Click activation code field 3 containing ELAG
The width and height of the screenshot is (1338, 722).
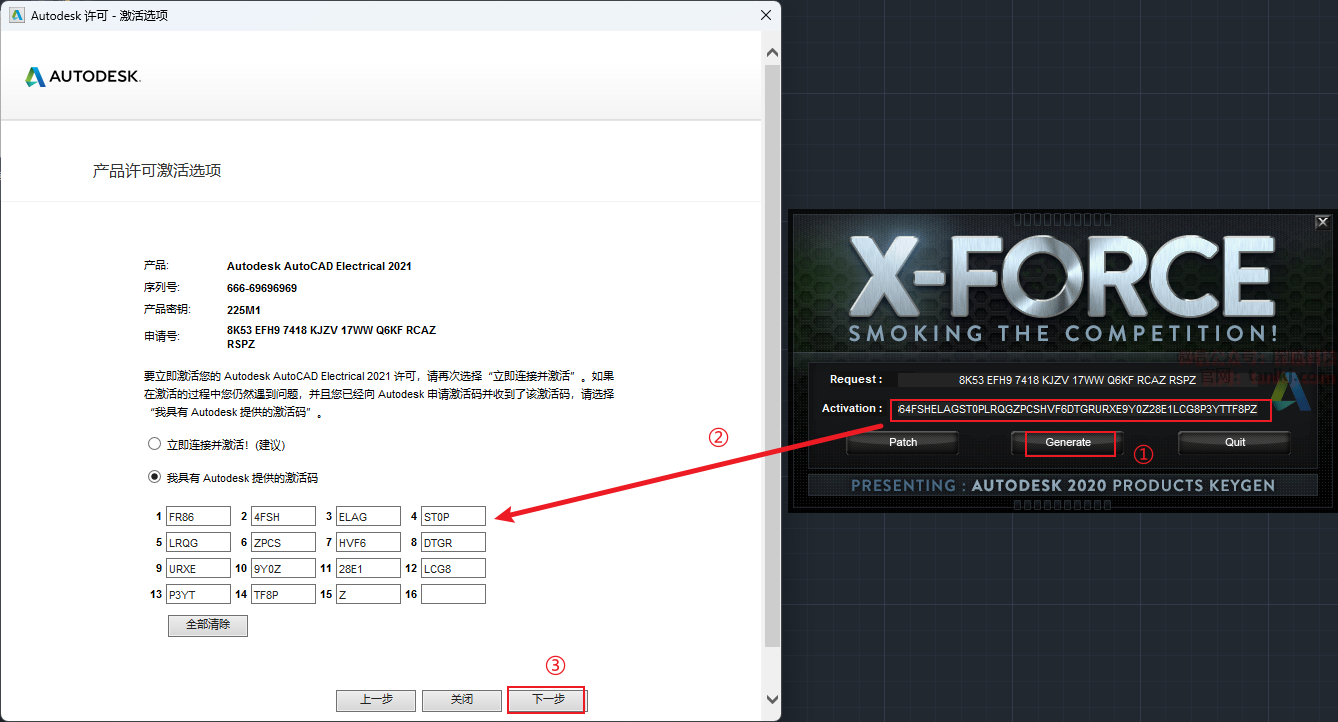[x=368, y=517]
